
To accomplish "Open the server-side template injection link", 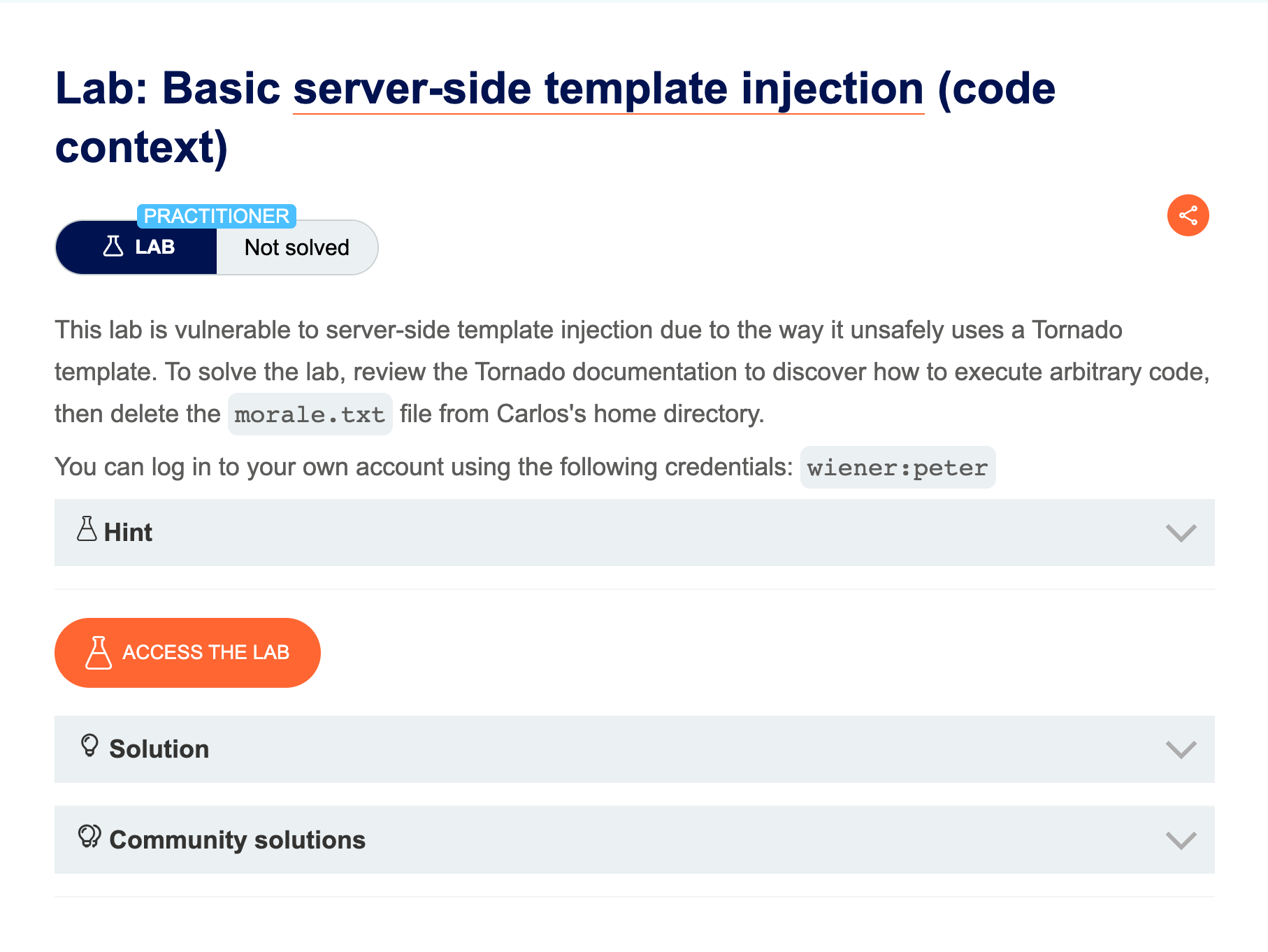I will point(608,89).
